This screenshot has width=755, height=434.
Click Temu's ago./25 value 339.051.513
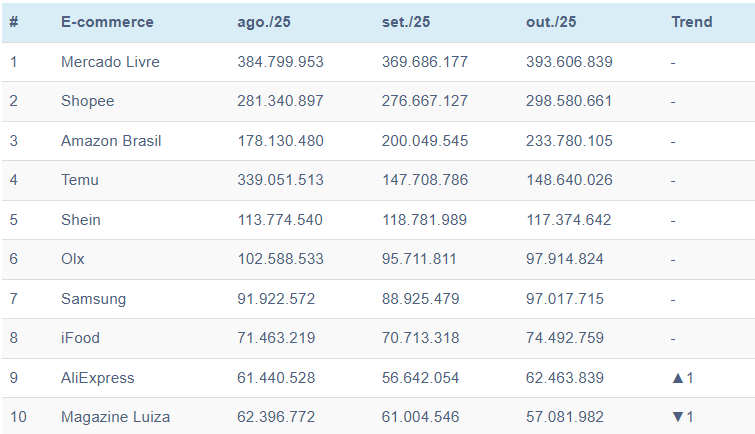tap(280, 180)
